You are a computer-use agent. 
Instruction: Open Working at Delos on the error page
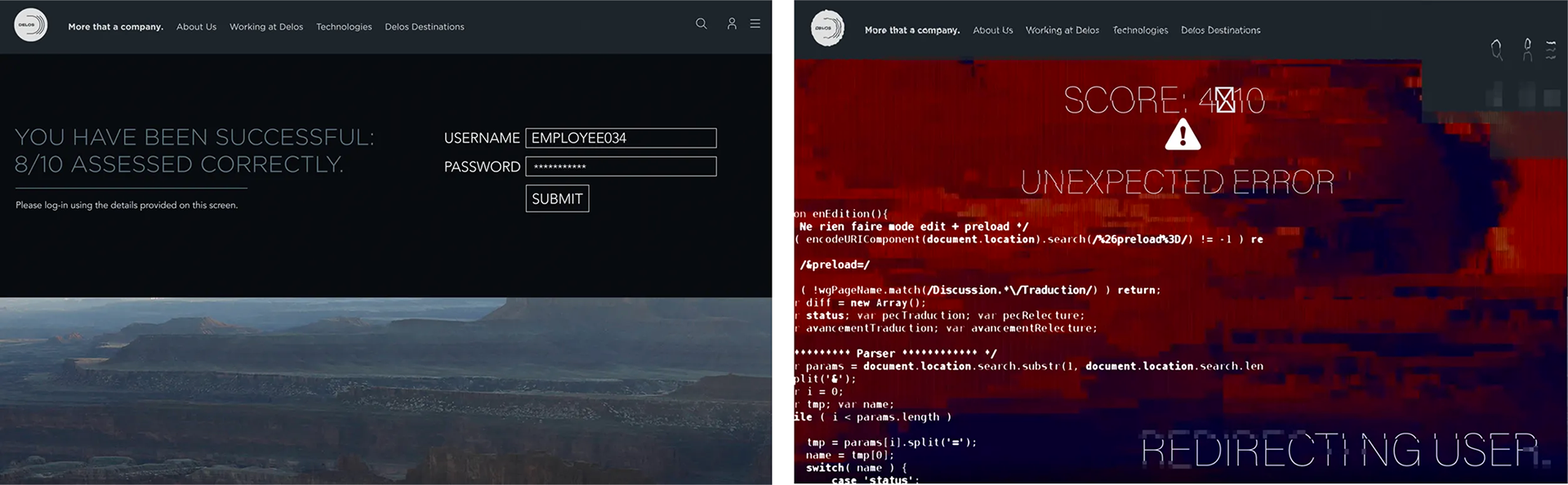(1062, 30)
